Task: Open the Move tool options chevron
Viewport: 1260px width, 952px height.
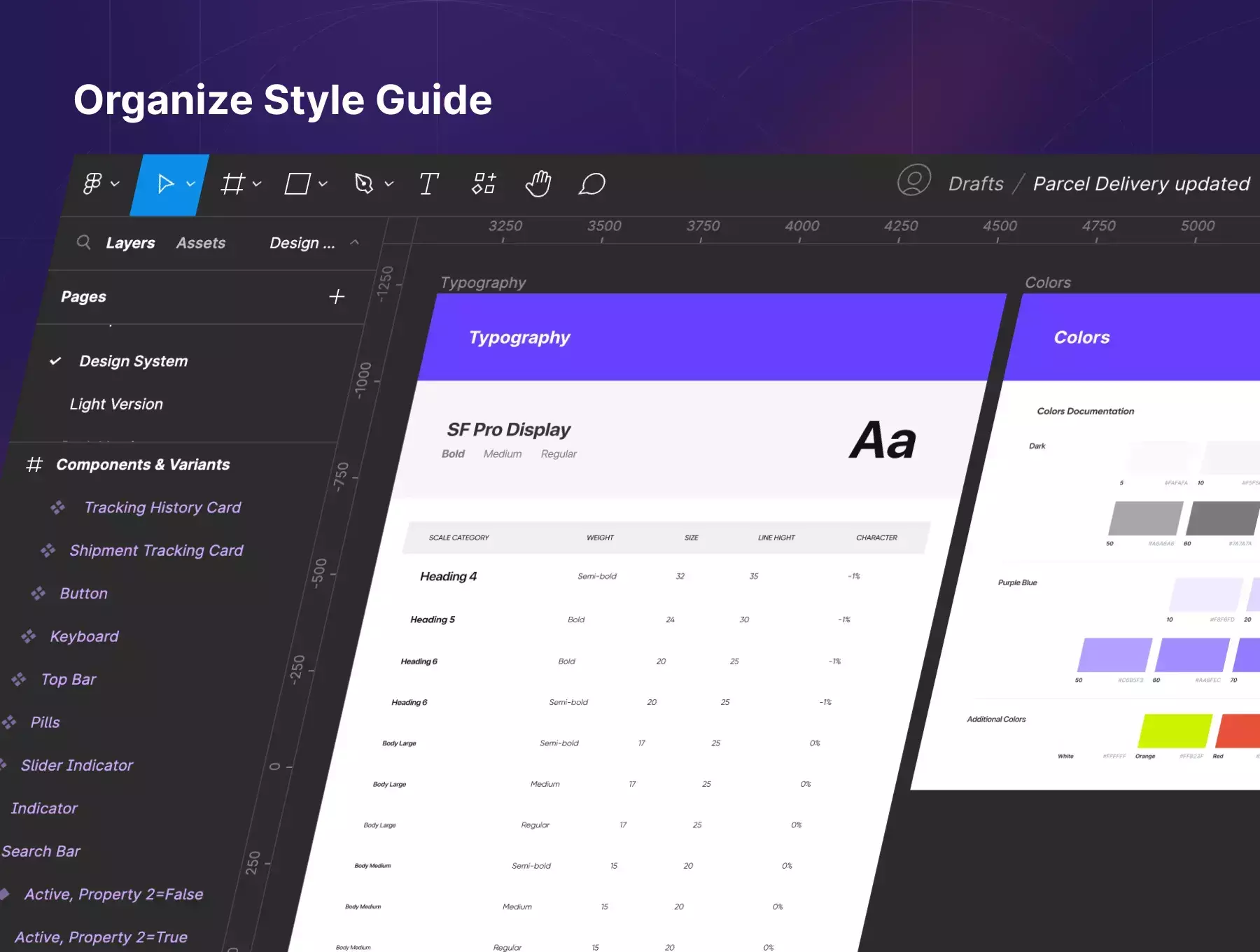Action: click(x=190, y=184)
